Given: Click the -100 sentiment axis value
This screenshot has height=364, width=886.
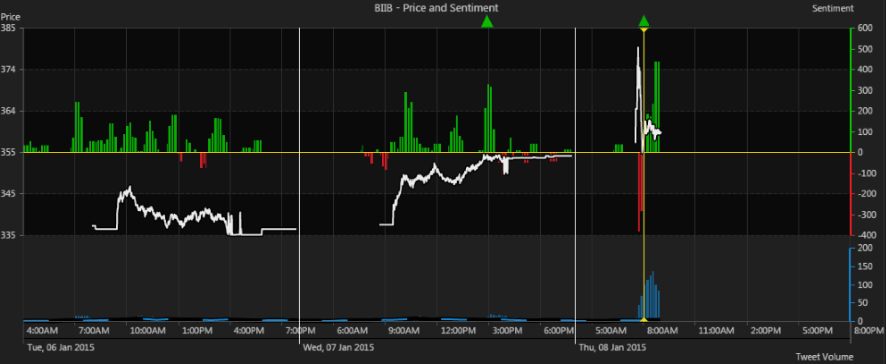Looking at the screenshot, I should coord(866,173).
